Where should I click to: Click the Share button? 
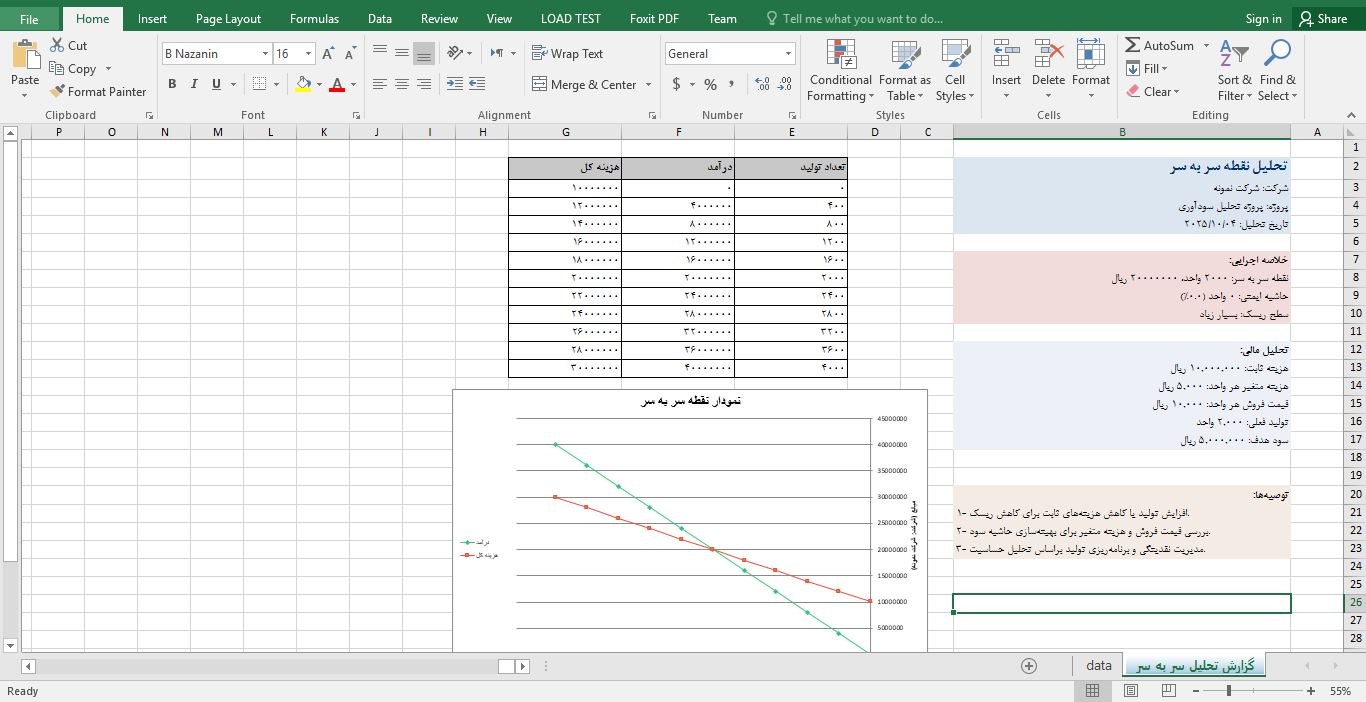[x=1322, y=18]
